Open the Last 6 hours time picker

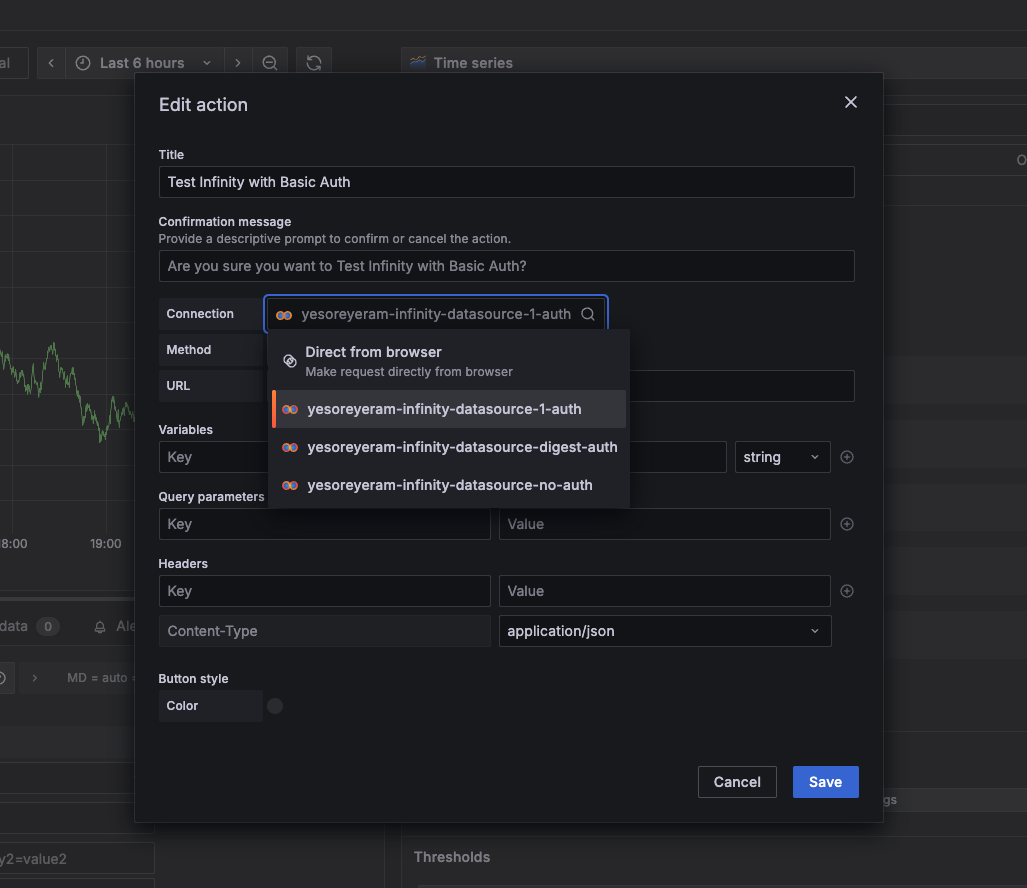pos(144,63)
